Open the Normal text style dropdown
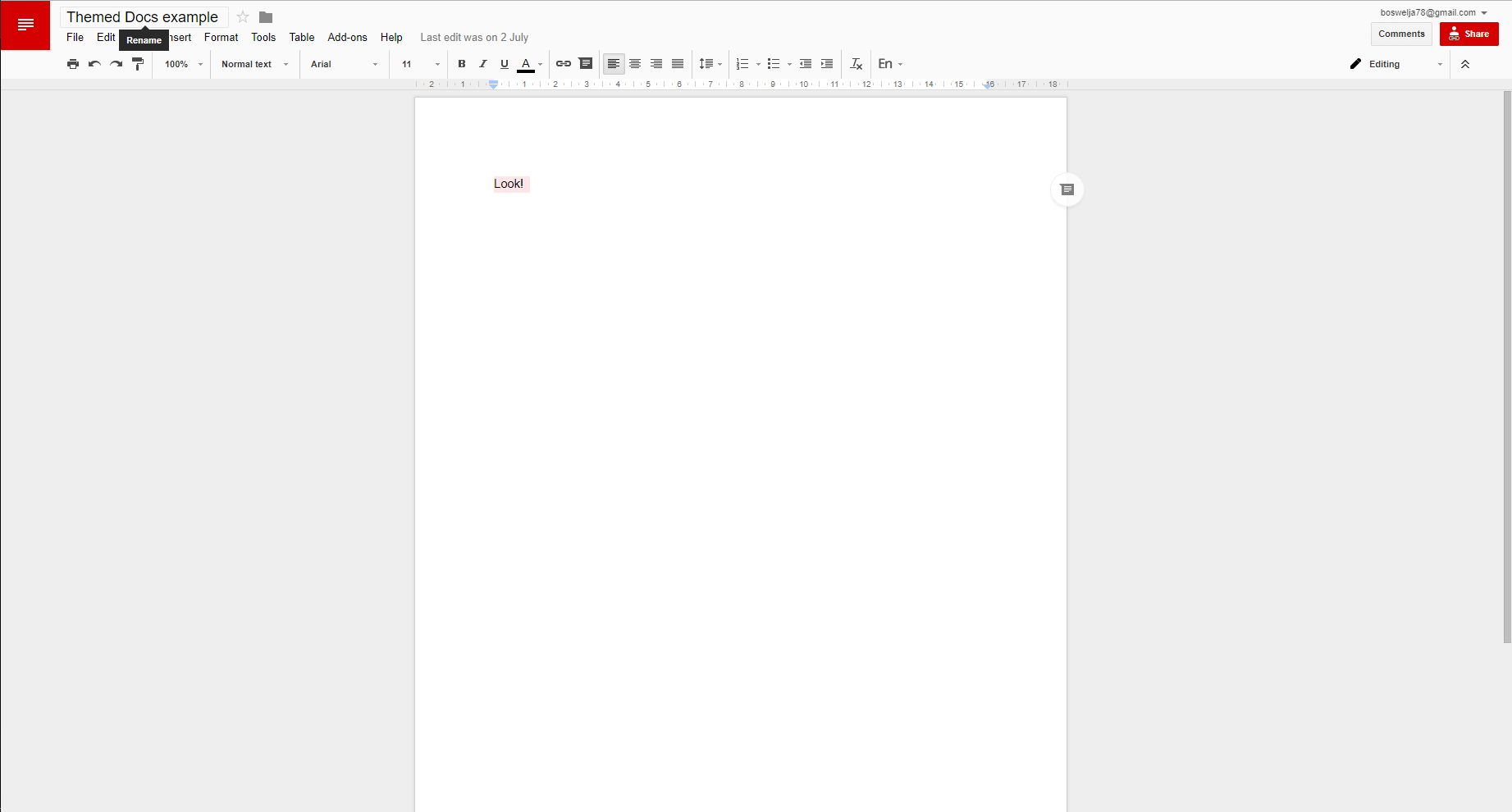 [x=255, y=64]
